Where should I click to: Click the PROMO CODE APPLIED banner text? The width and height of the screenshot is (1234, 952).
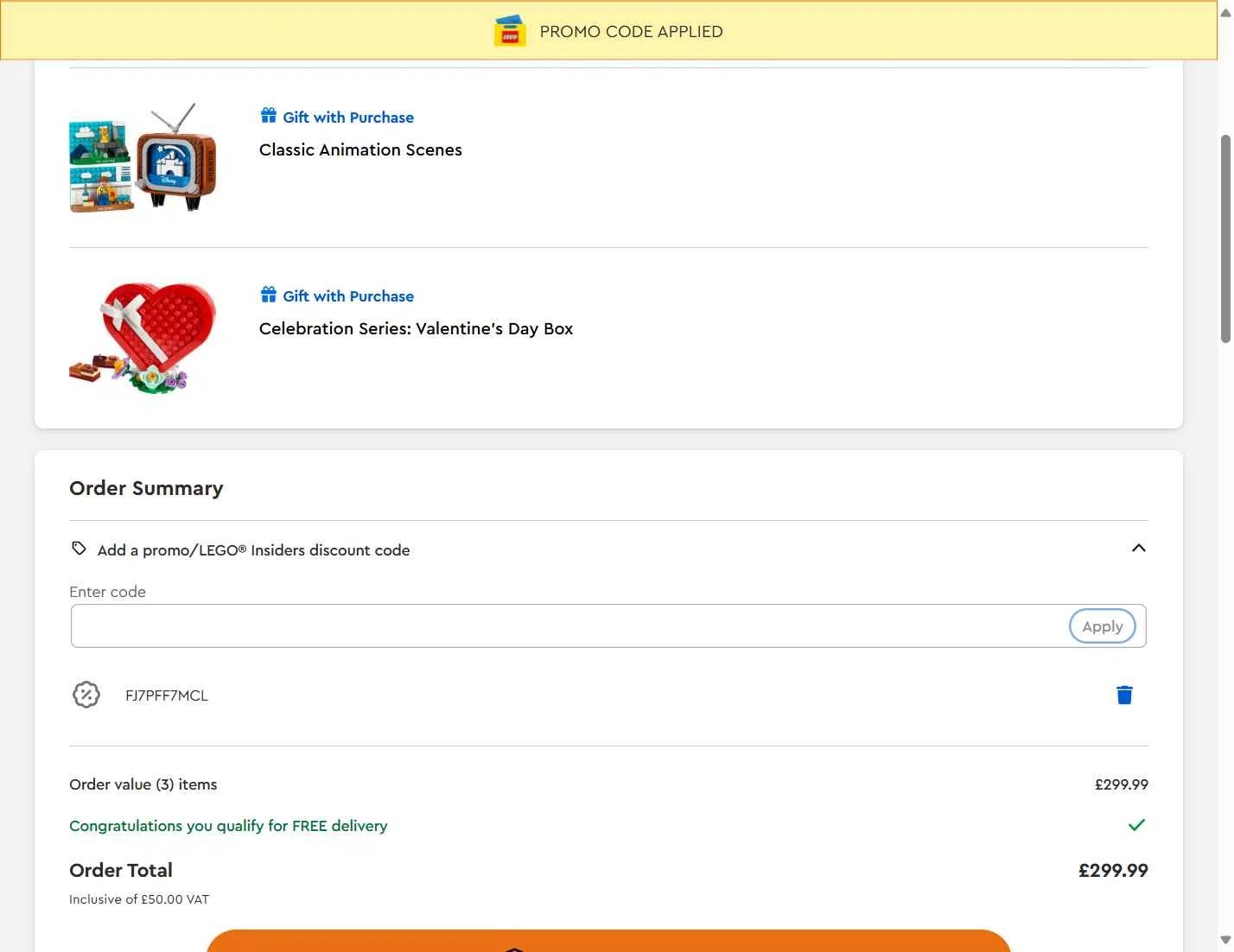coord(631,32)
